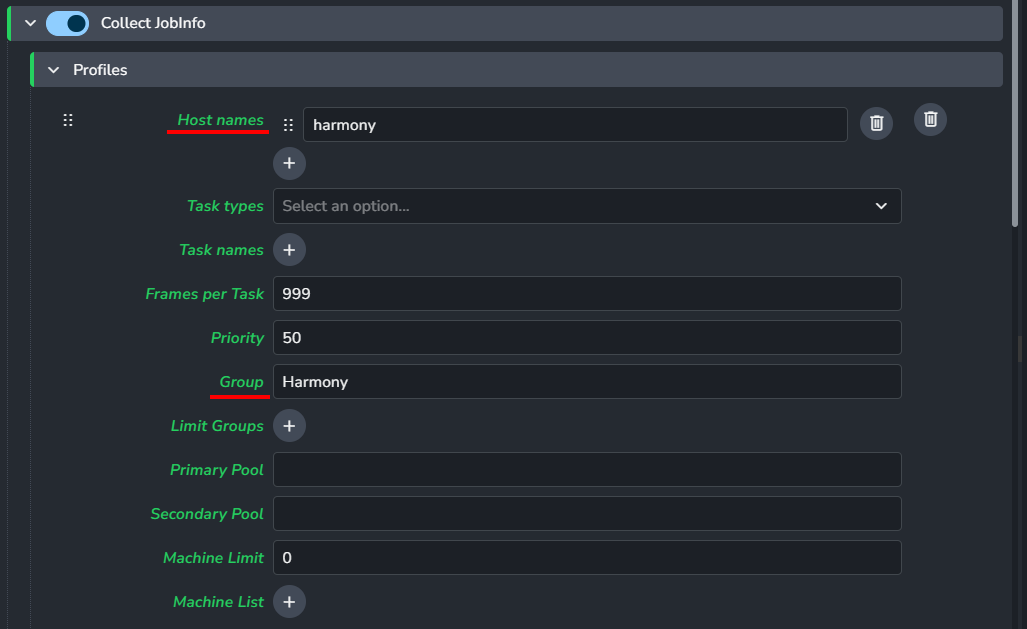Click drag handle beside harmony host name
This screenshot has height=629, width=1027.
(x=288, y=124)
